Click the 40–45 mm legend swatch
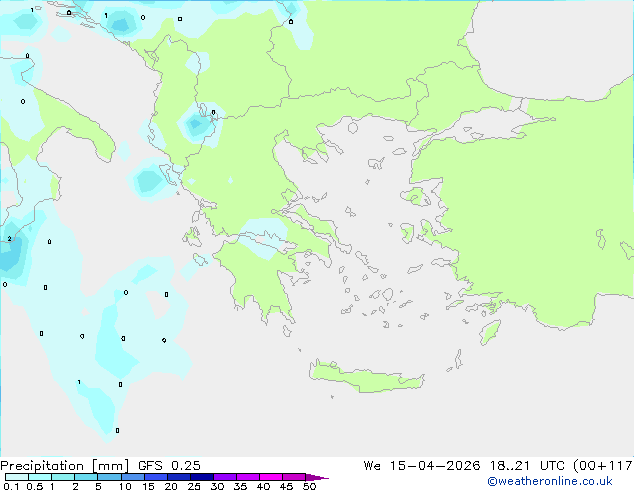Screen dimensions: 634x490 click(271, 477)
